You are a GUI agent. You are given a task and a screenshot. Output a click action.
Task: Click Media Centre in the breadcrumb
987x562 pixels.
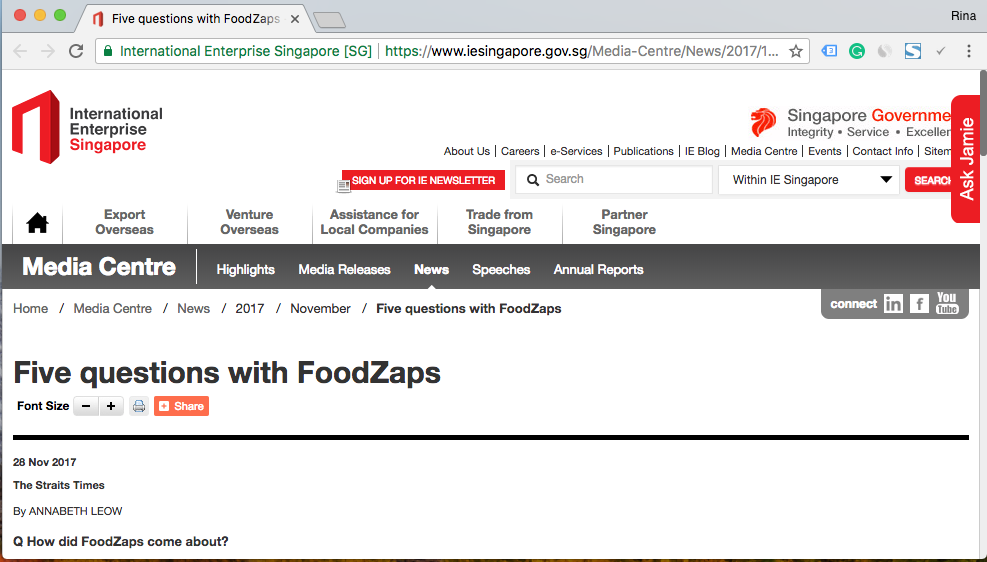113,308
